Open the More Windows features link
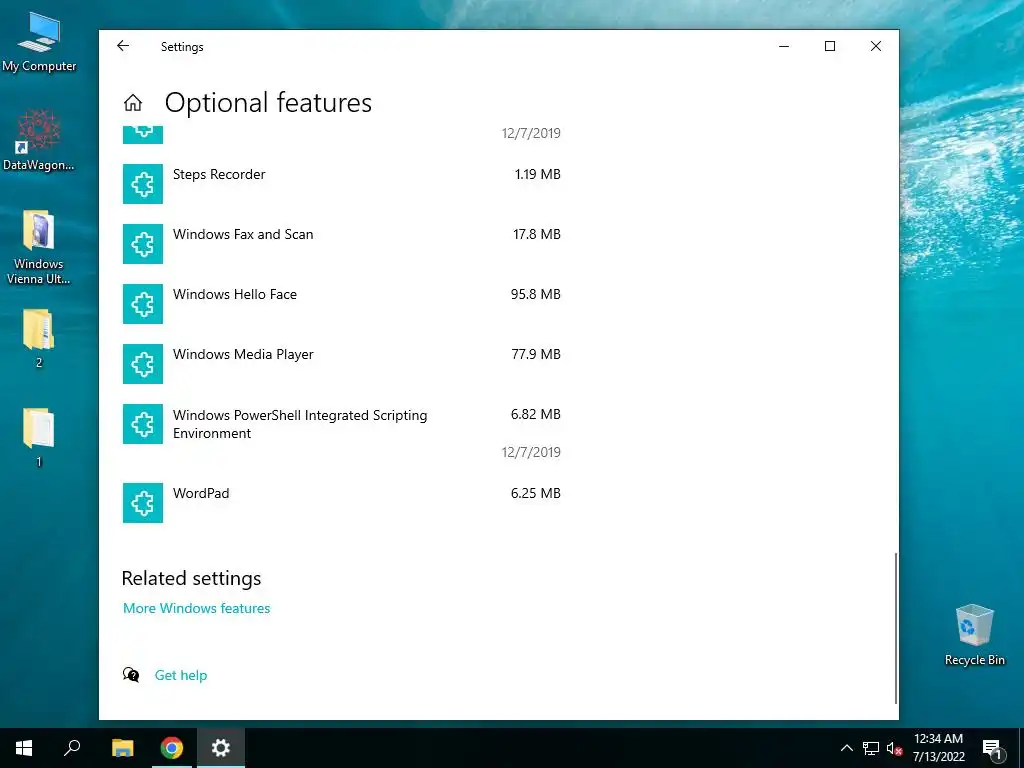 (197, 608)
